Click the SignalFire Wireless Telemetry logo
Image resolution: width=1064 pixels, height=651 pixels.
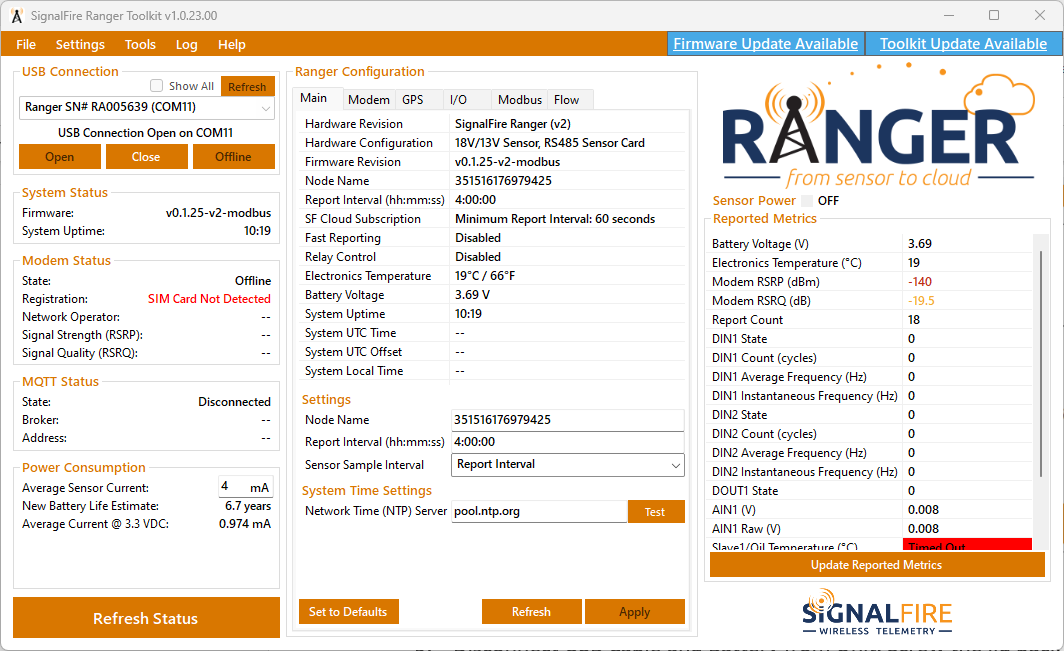tap(877, 612)
